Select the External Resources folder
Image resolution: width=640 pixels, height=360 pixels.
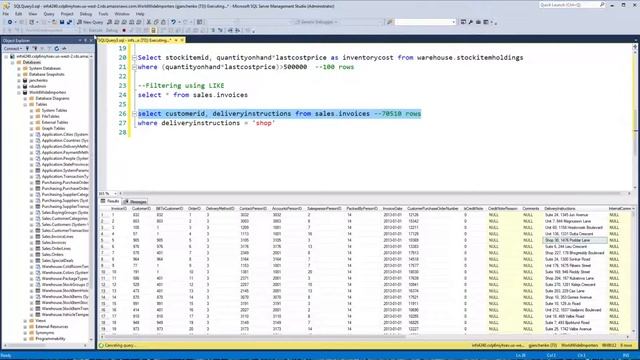coord(51,327)
